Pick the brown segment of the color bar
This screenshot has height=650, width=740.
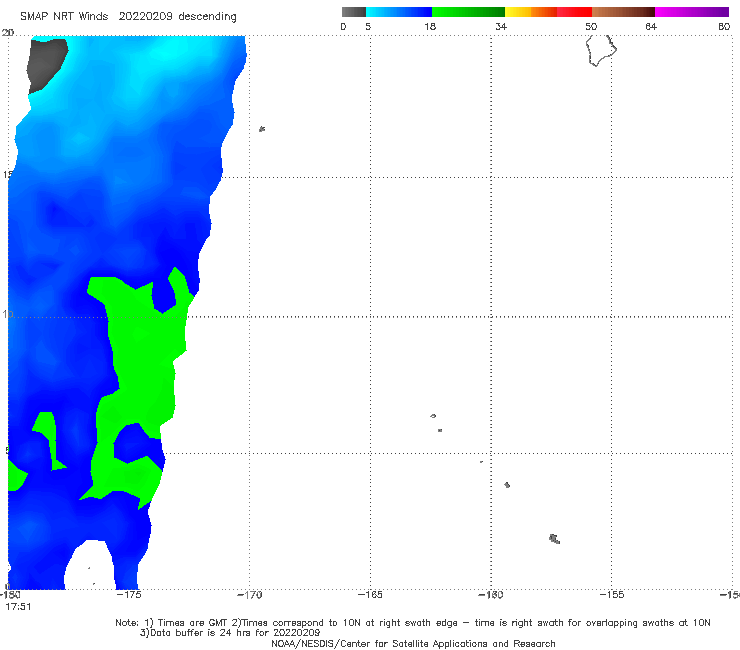(623, 12)
